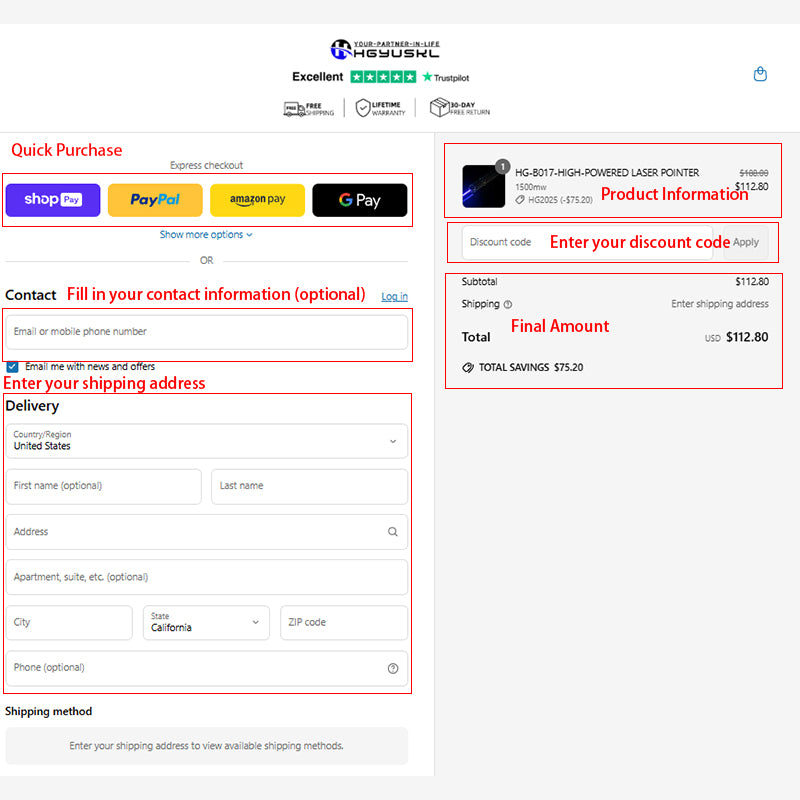800x800 pixels.
Task: Click the 30-day free return icon
Action: (x=438, y=107)
